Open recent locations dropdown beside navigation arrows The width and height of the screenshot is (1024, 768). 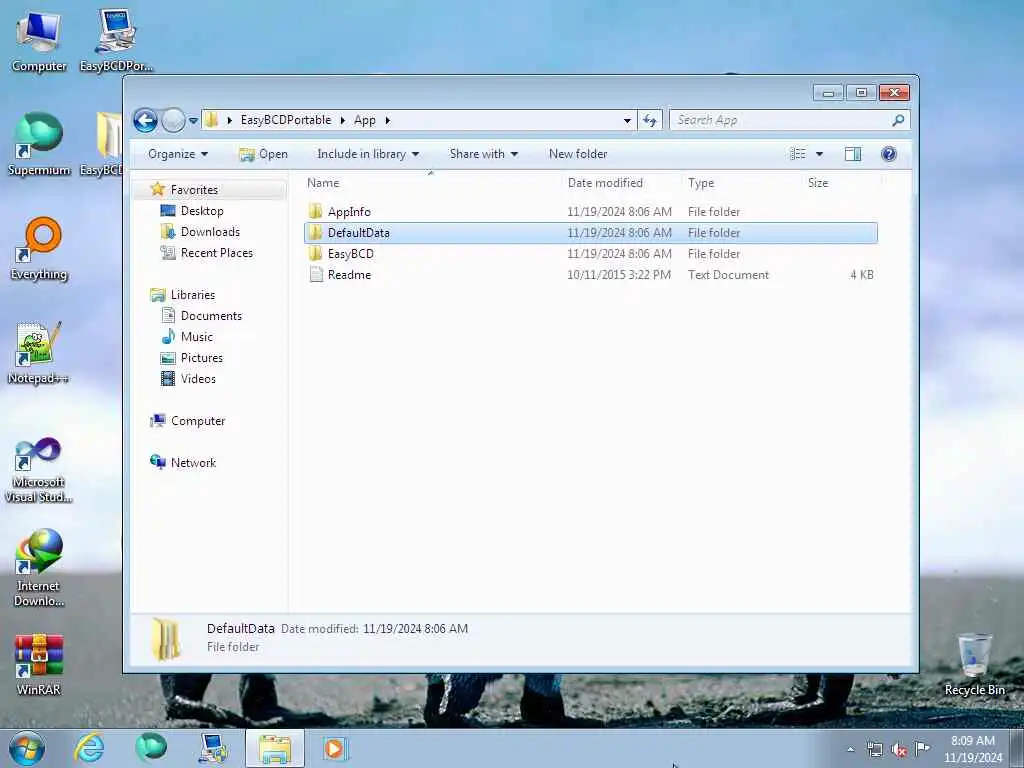coord(193,121)
